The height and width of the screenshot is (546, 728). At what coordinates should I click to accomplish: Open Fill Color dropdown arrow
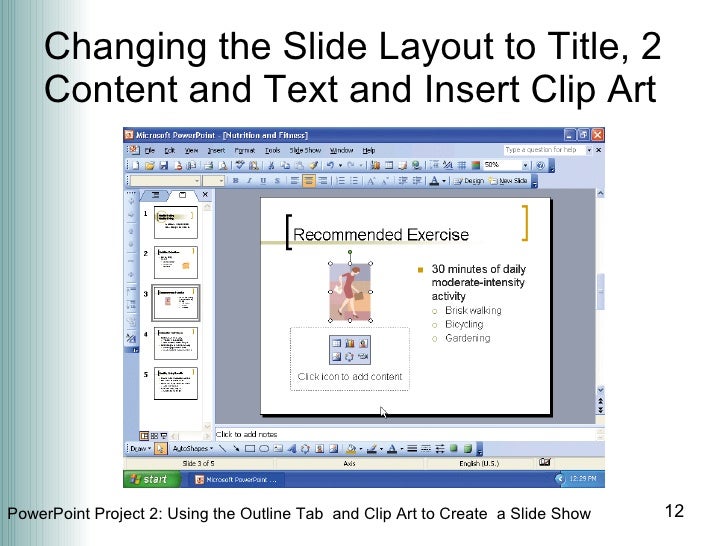point(360,448)
